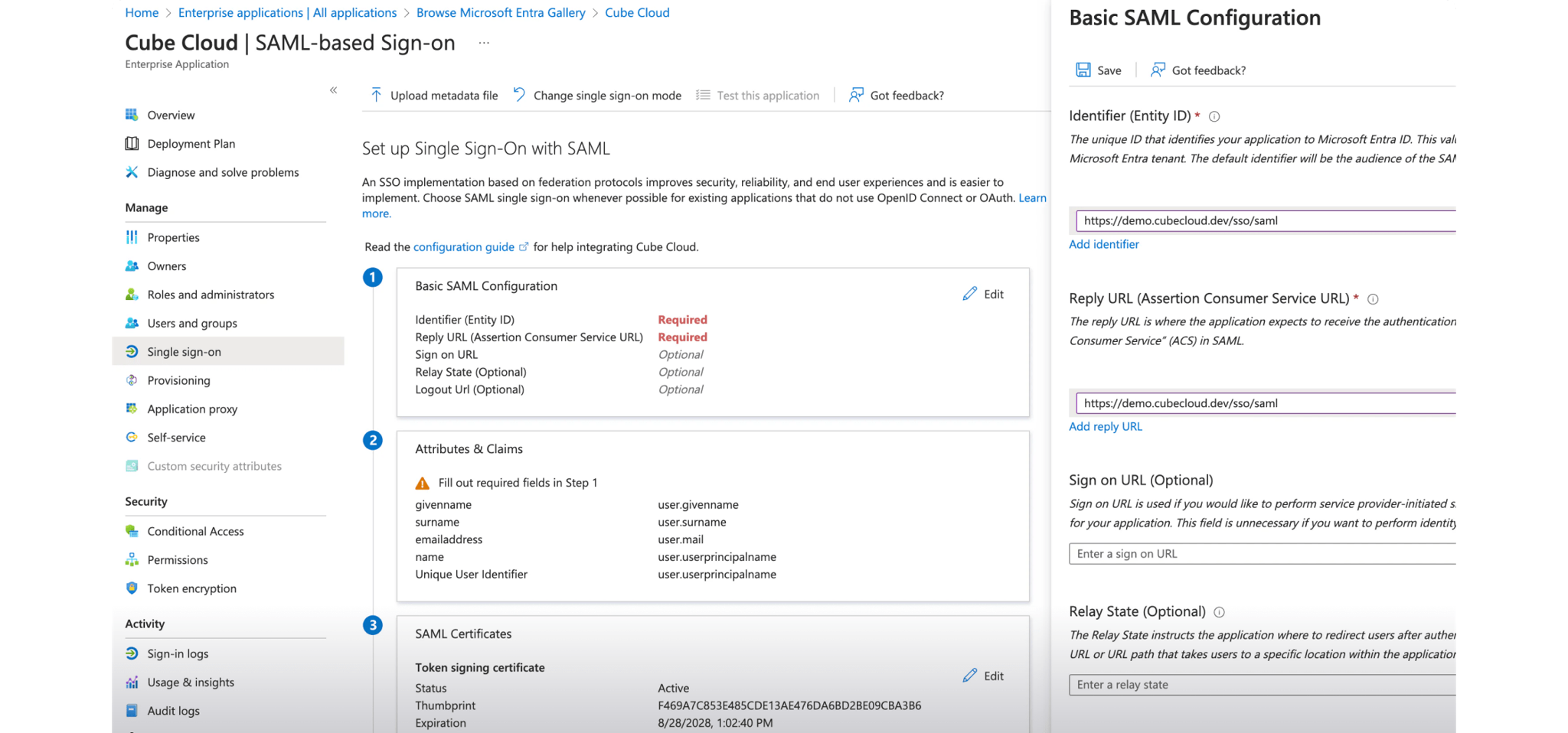Click pencil Edit icon for Basic SAML Configuration
The image size is (1568, 733).
pos(970,294)
